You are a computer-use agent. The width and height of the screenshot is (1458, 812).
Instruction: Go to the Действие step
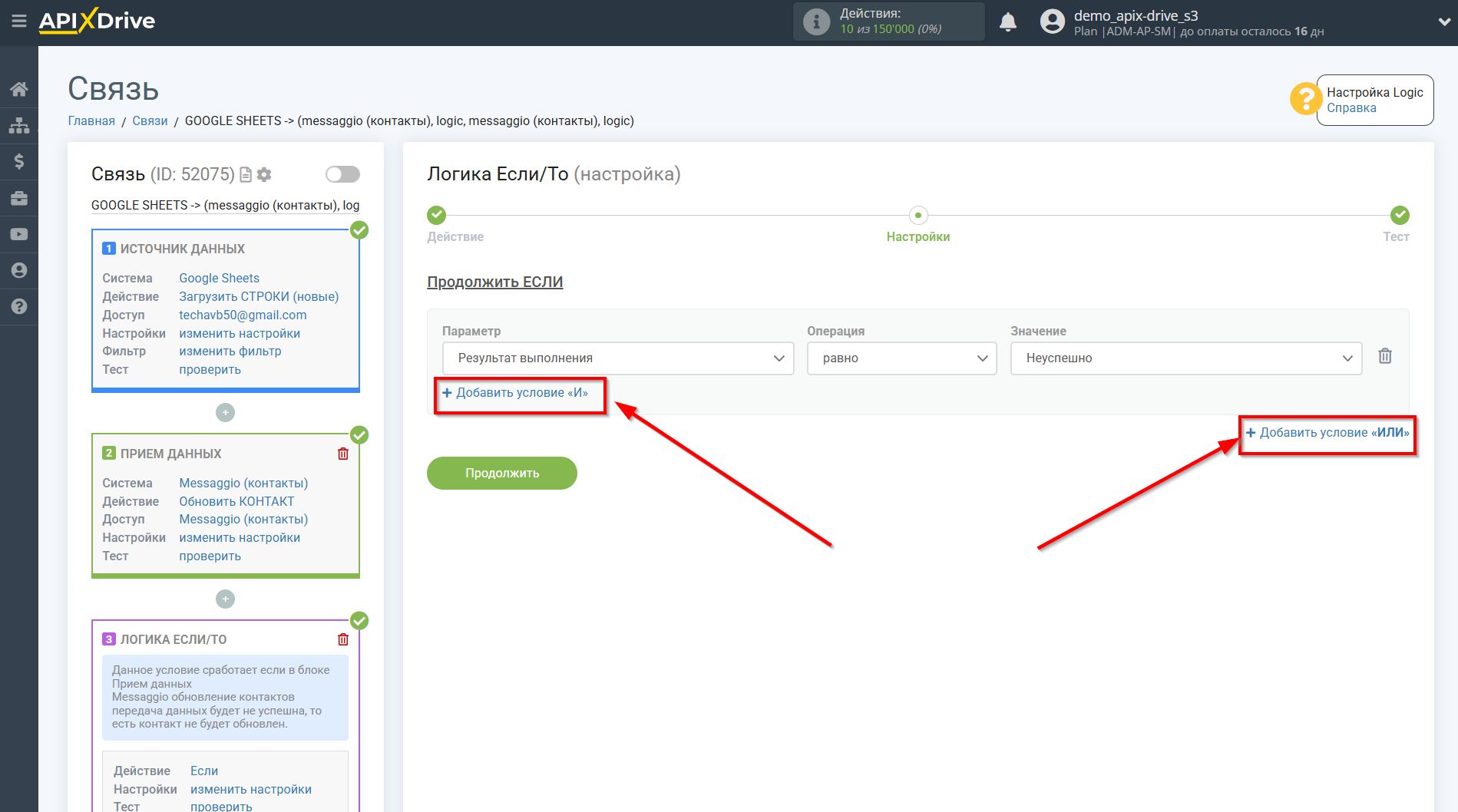(436, 216)
